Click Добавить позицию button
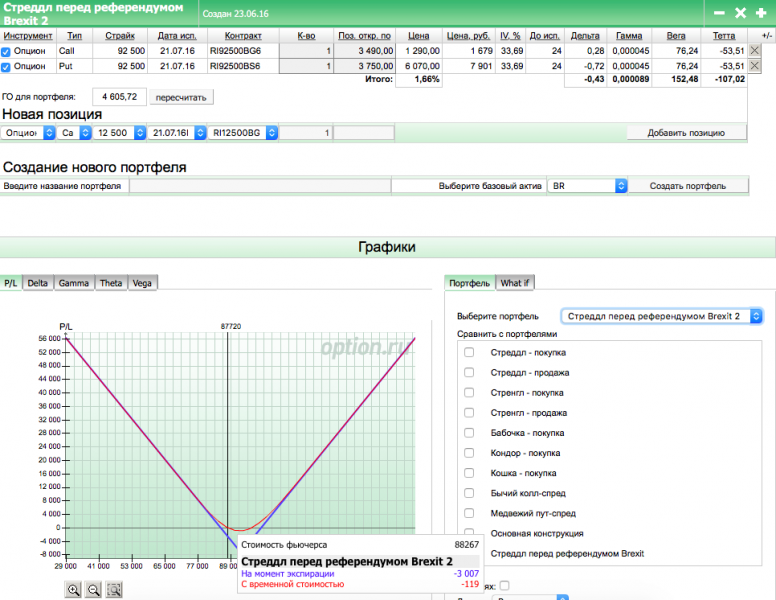This screenshot has height=600, width=776. tap(686, 133)
